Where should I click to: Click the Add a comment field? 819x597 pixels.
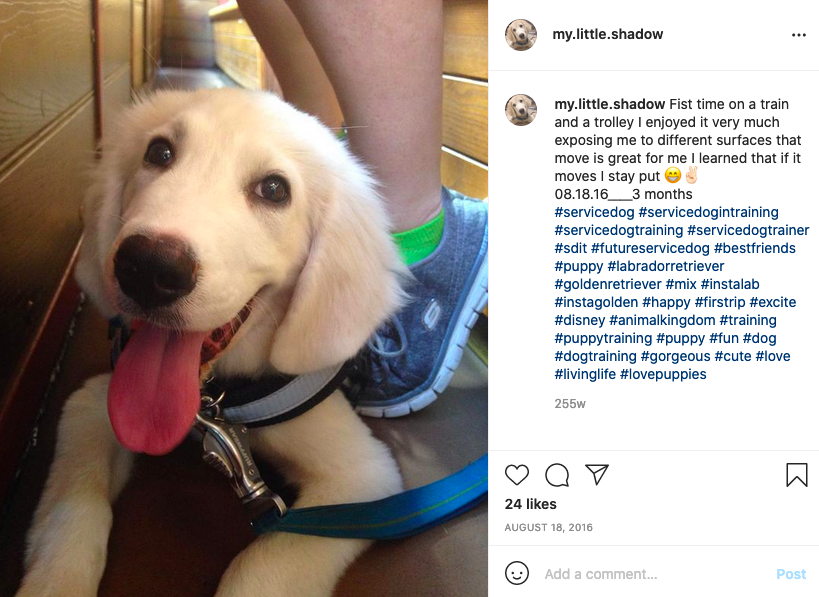[x=656, y=574]
